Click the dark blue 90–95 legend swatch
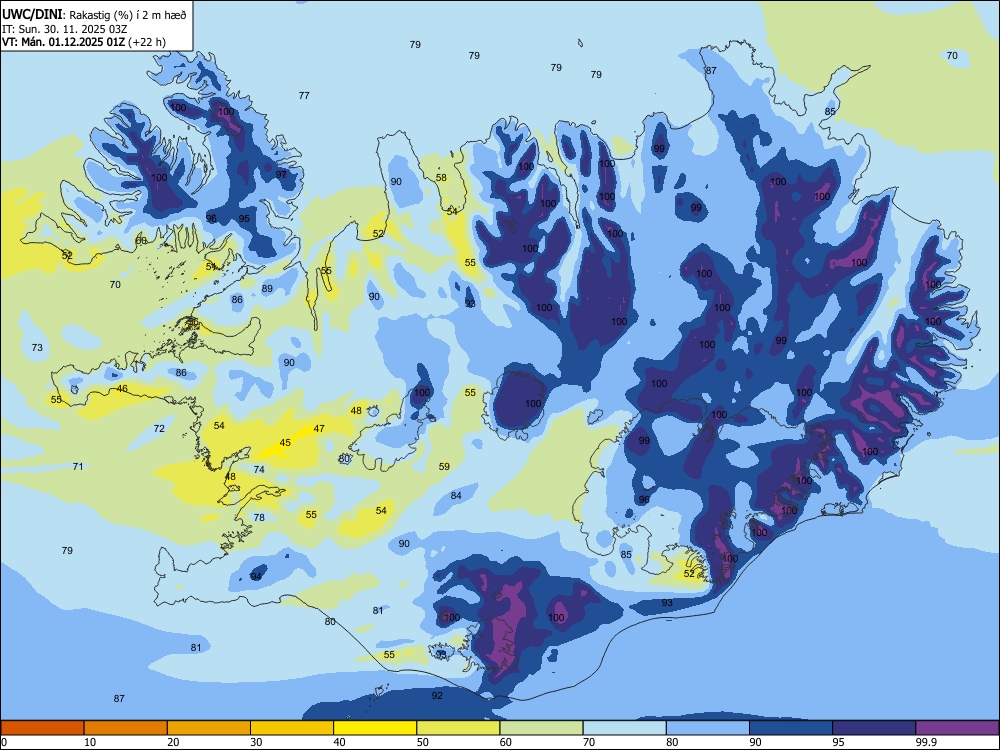 click(791, 728)
